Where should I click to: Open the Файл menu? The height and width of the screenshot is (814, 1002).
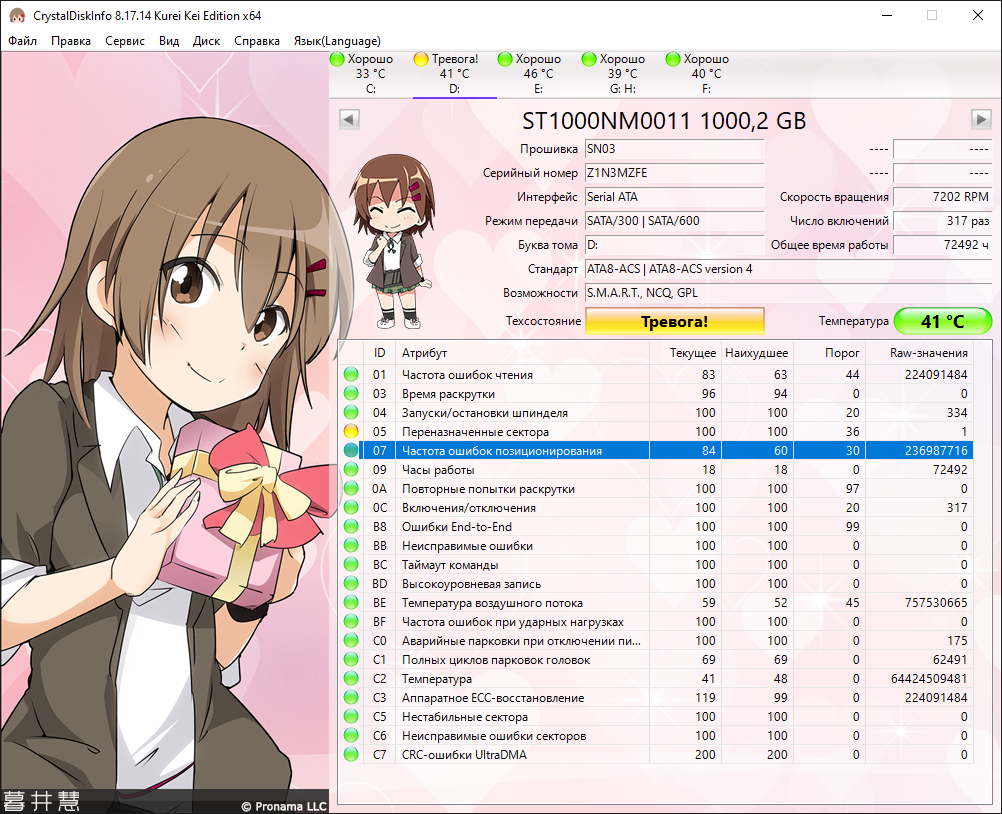pyautogui.click(x=22, y=41)
